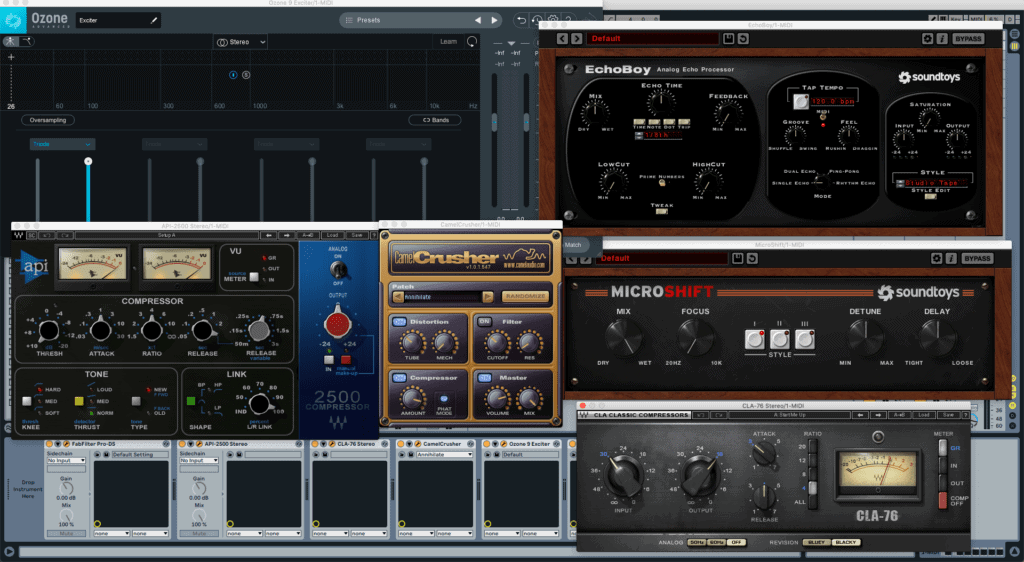Click EchoBoy Style Edit button
Image resolution: width=1024 pixels, height=562 pixels.
pos(931,196)
